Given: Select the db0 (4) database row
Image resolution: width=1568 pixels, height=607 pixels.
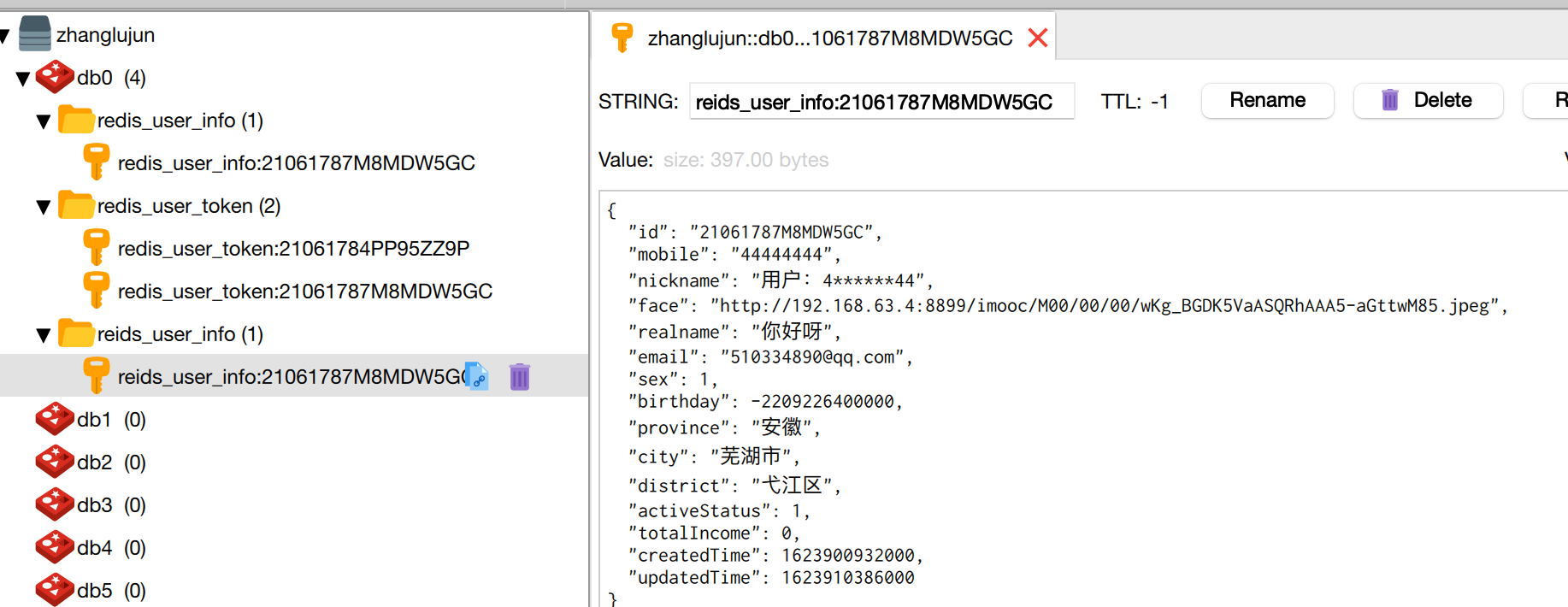Looking at the screenshot, I should pos(111,78).
